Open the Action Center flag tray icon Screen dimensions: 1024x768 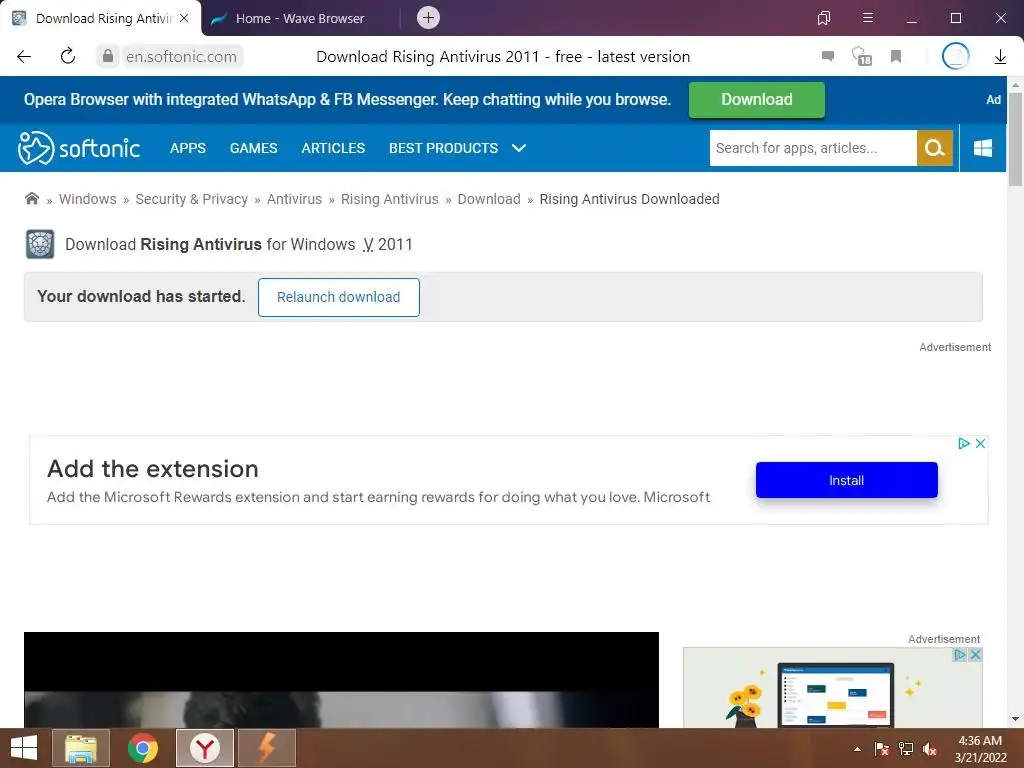click(x=882, y=749)
